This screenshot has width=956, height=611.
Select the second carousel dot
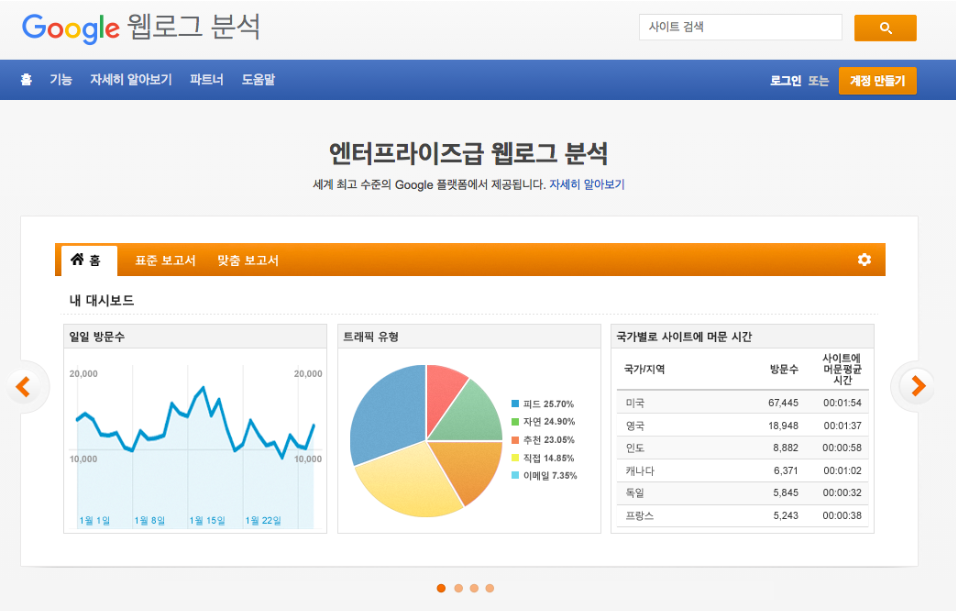tap(458, 588)
